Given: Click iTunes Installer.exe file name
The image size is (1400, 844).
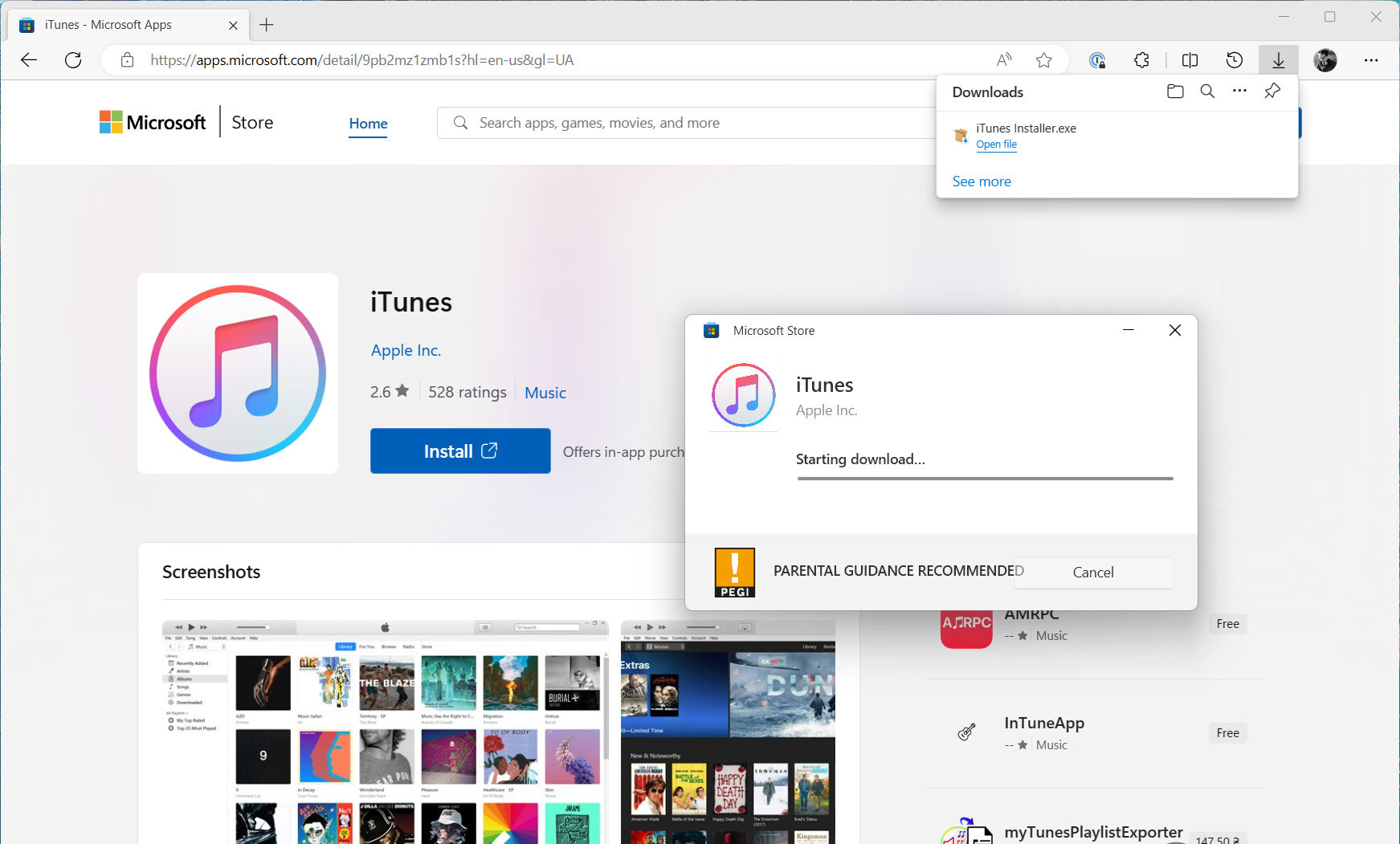Looking at the screenshot, I should [x=1026, y=128].
